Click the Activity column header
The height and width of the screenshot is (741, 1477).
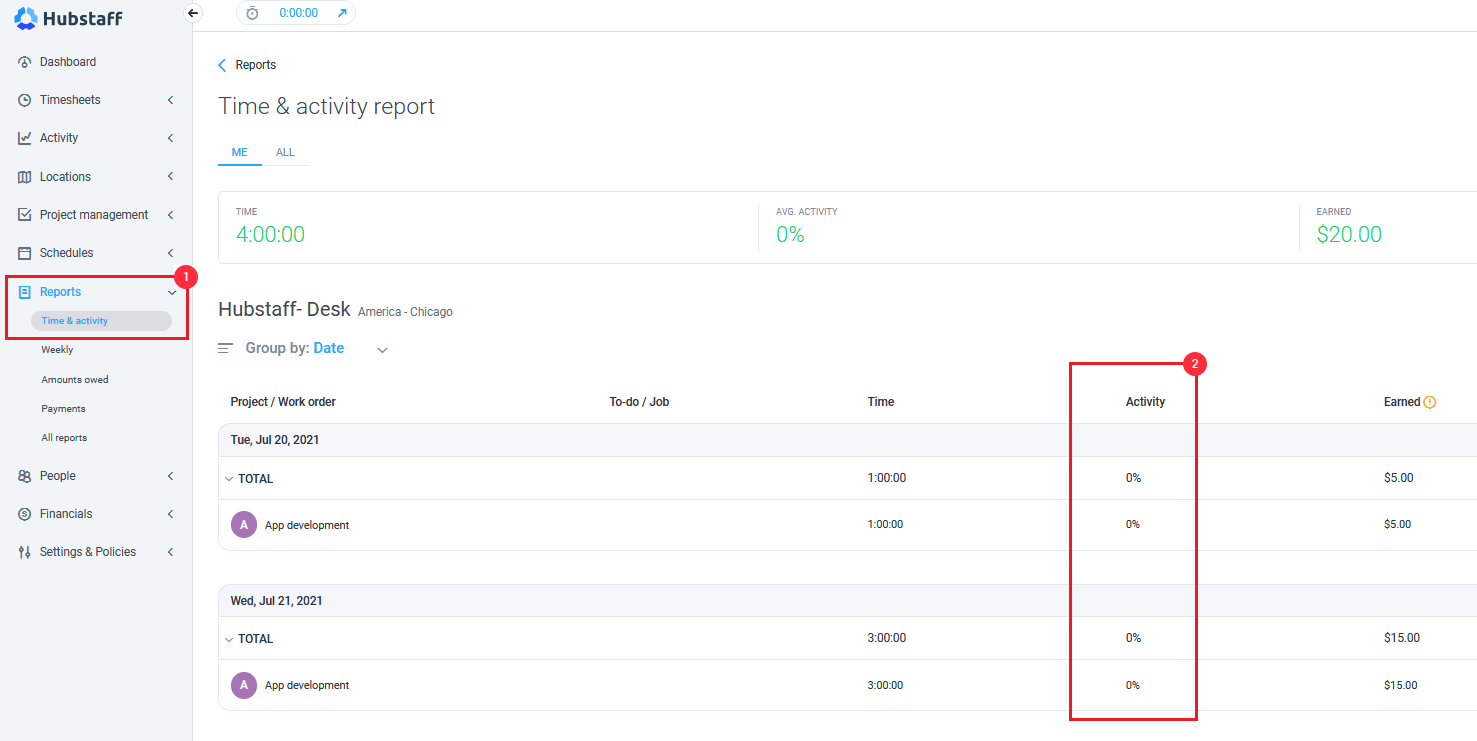[1145, 402]
